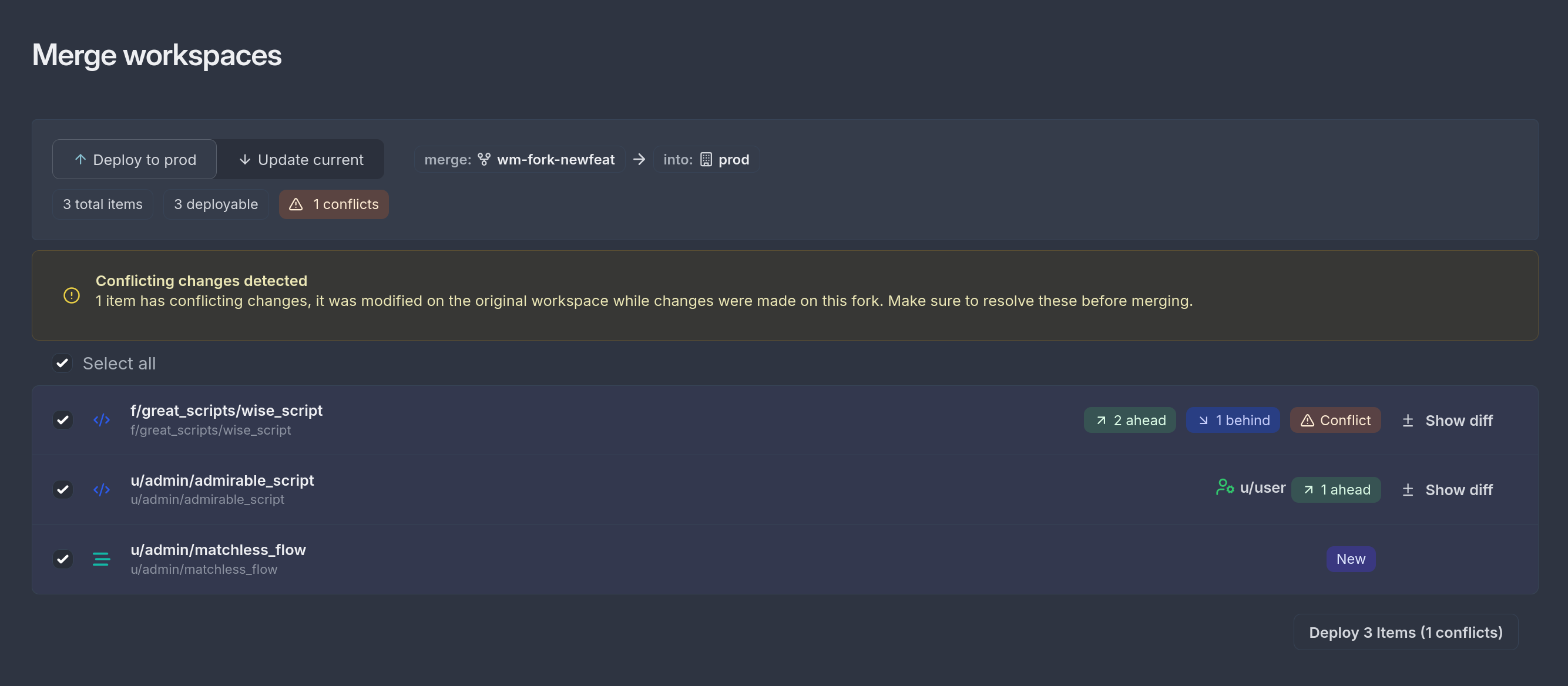Toggle the Select all checkbox

tap(62, 364)
